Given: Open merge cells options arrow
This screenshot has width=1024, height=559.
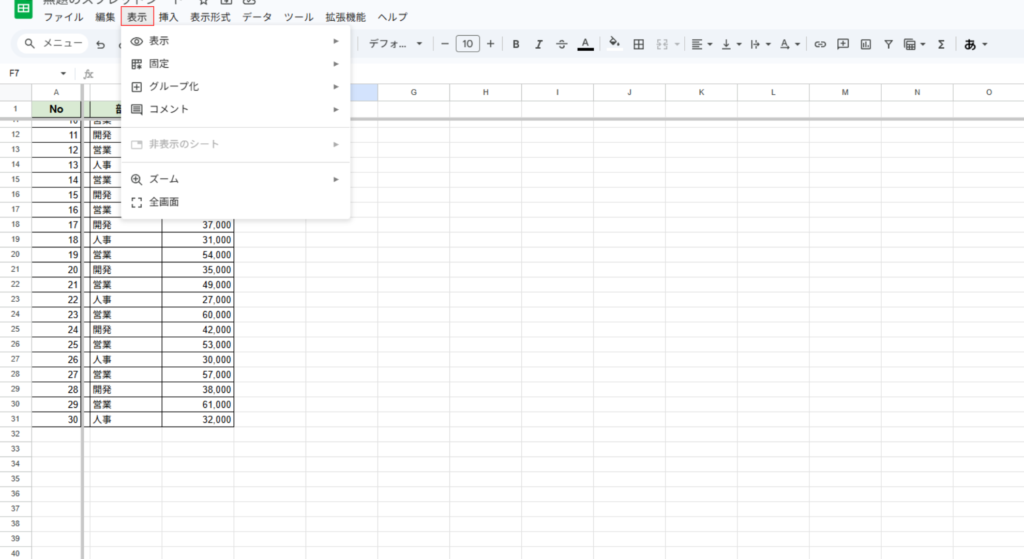Looking at the screenshot, I should (677, 44).
